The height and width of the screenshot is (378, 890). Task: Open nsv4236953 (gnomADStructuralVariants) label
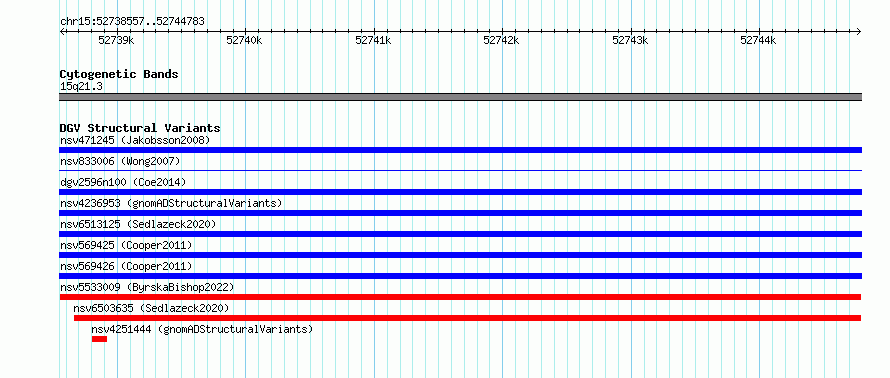click(171, 203)
